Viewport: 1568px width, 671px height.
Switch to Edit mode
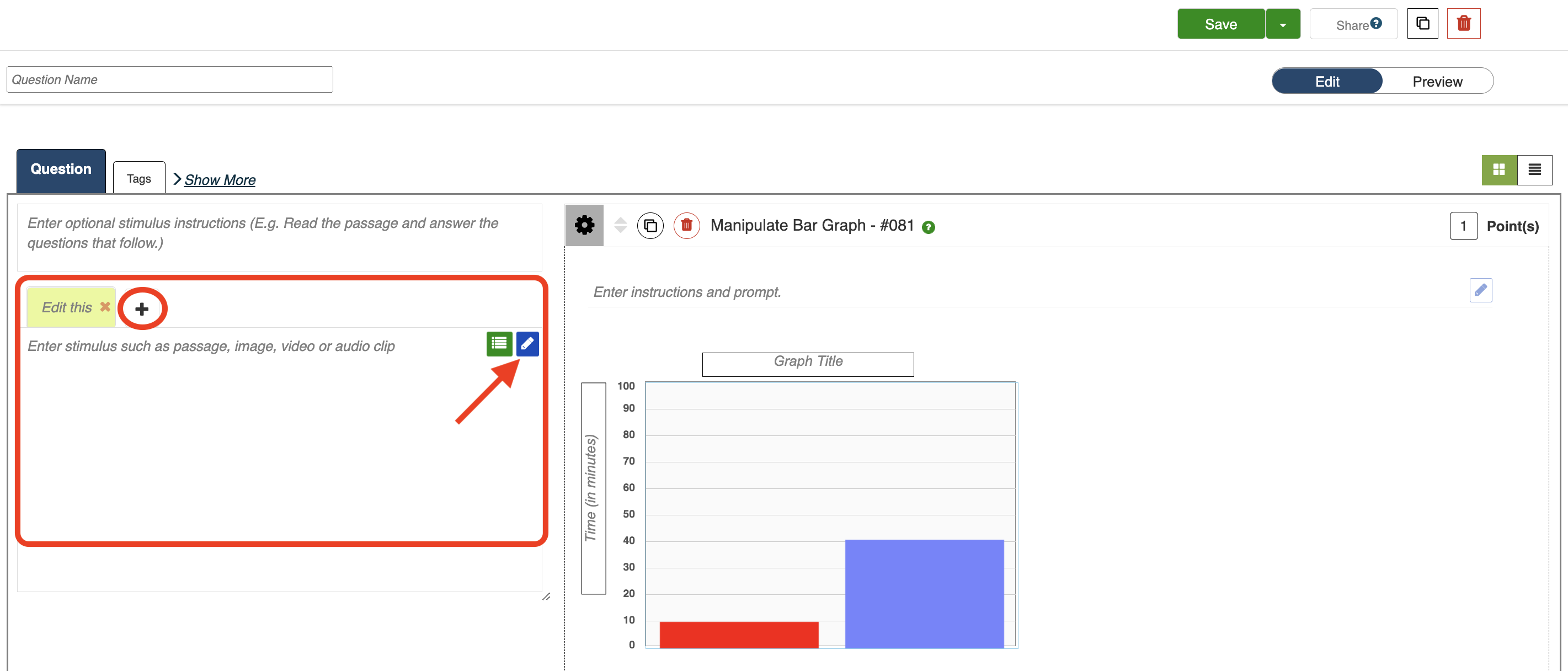[x=1326, y=82]
